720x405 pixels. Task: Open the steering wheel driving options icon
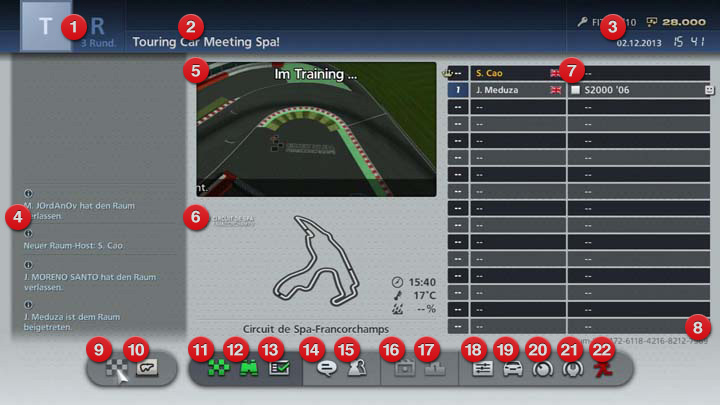pos(574,367)
